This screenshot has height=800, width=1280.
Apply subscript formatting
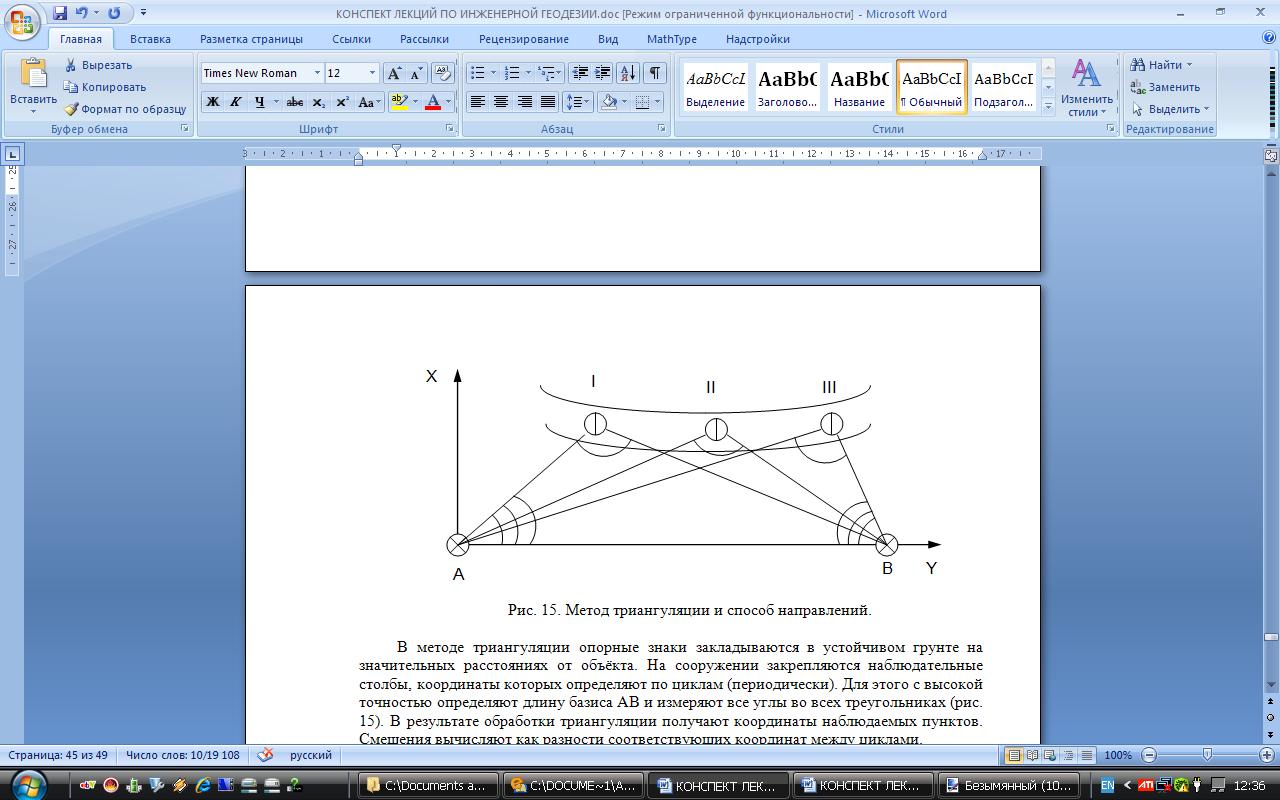coord(318,102)
